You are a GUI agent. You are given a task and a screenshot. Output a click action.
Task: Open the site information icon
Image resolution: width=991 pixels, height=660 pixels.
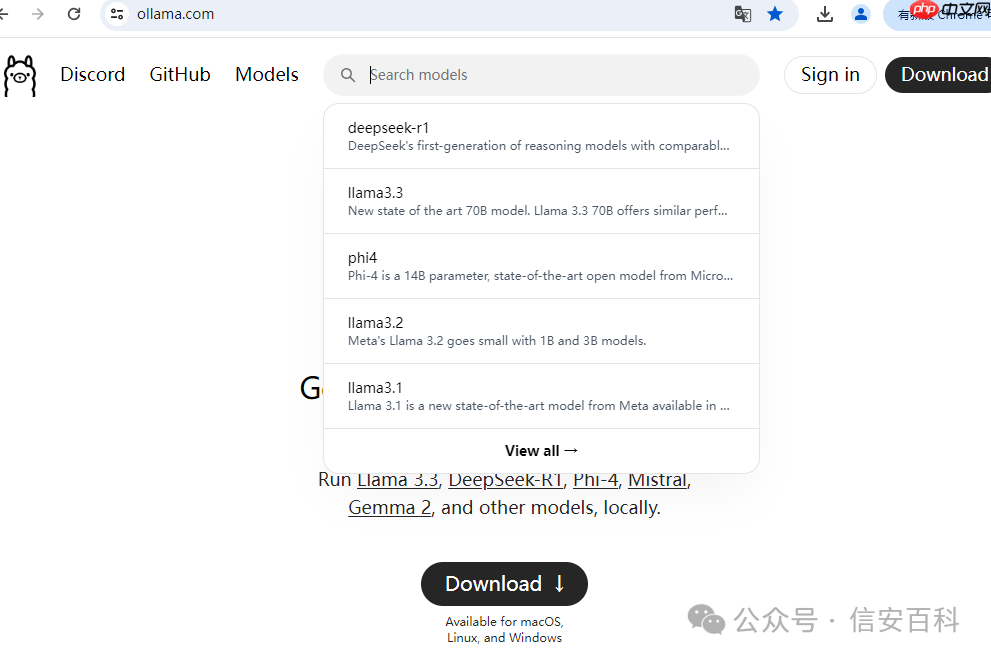[117, 14]
